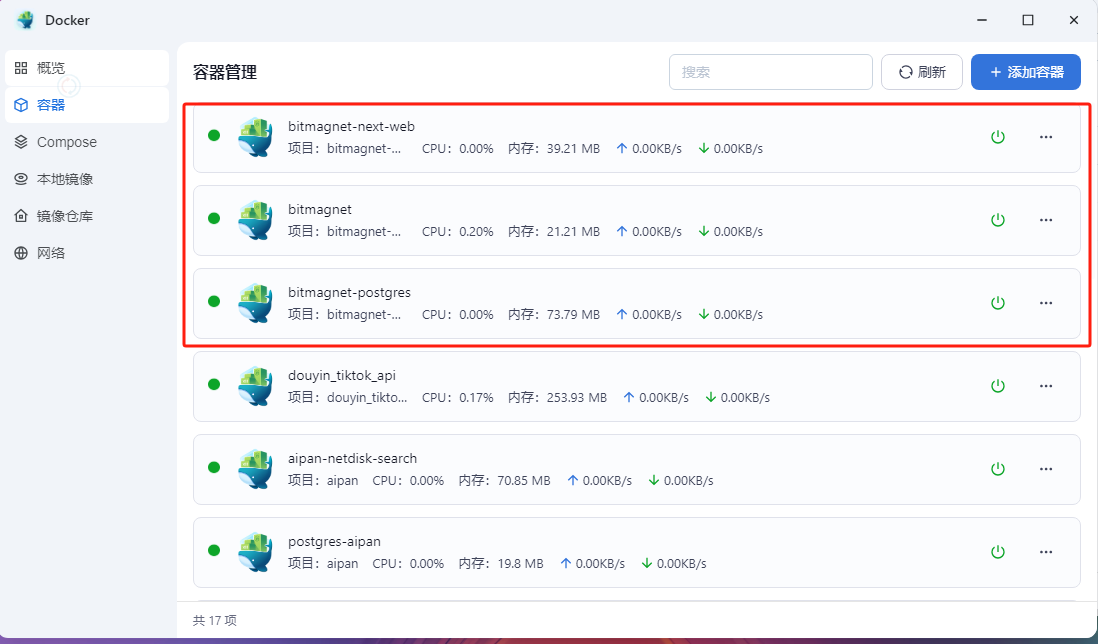
Task: Click green status dot of bitmagnet
Action: 214,218
